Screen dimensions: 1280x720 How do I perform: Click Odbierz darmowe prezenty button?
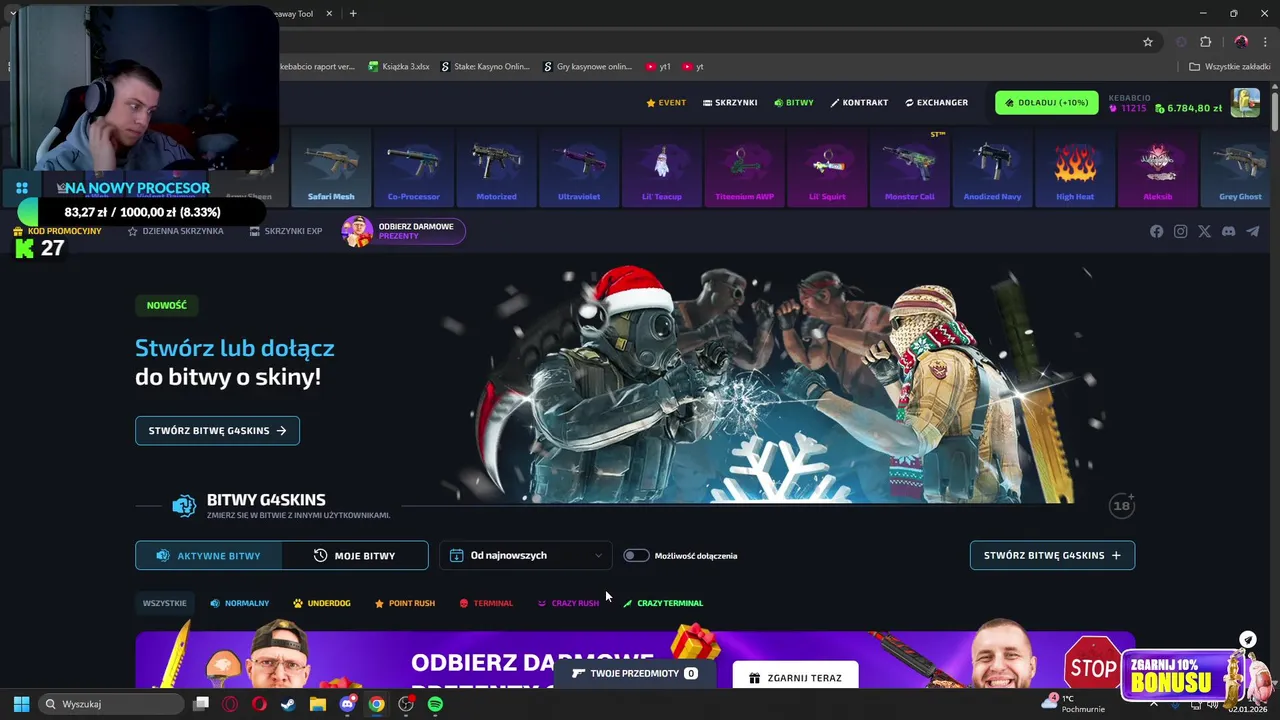pos(403,231)
